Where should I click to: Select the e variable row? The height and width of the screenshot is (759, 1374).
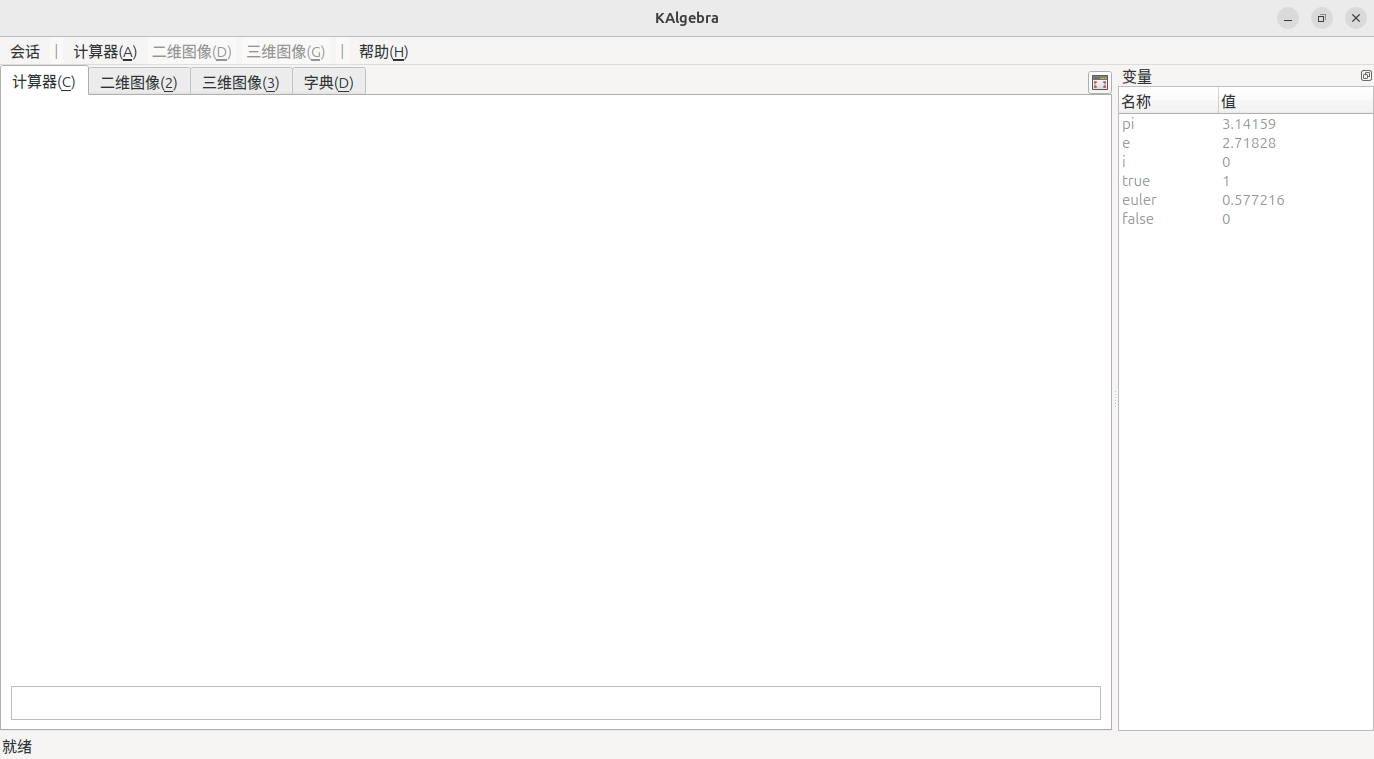(1245, 143)
